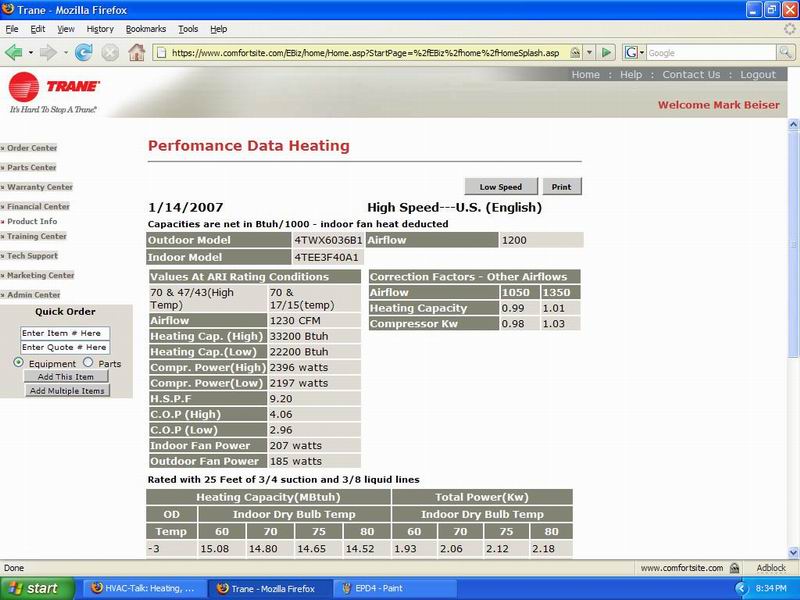800x600 pixels.
Task: Open the Warranty Center sidebar link
Action: pyautogui.click(x=40, y=187)
